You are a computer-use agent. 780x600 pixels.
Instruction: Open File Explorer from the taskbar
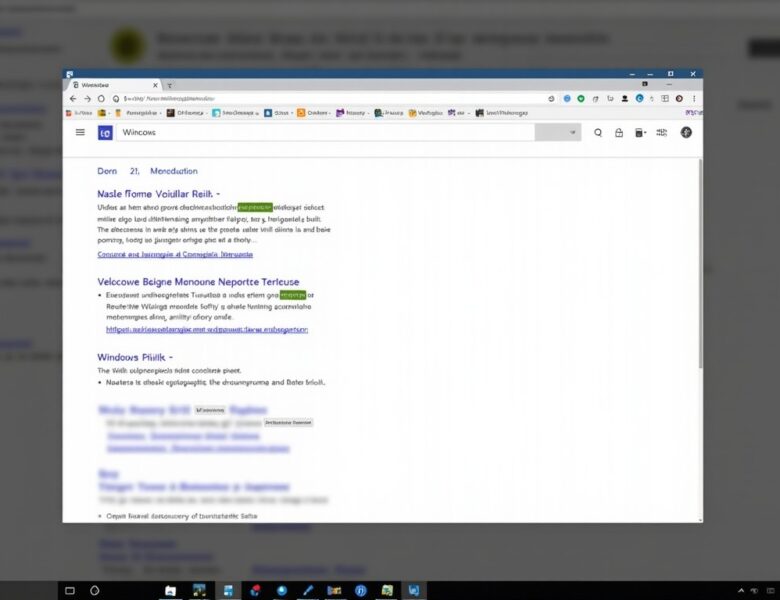pyautogui.click(x=170, y=591)
